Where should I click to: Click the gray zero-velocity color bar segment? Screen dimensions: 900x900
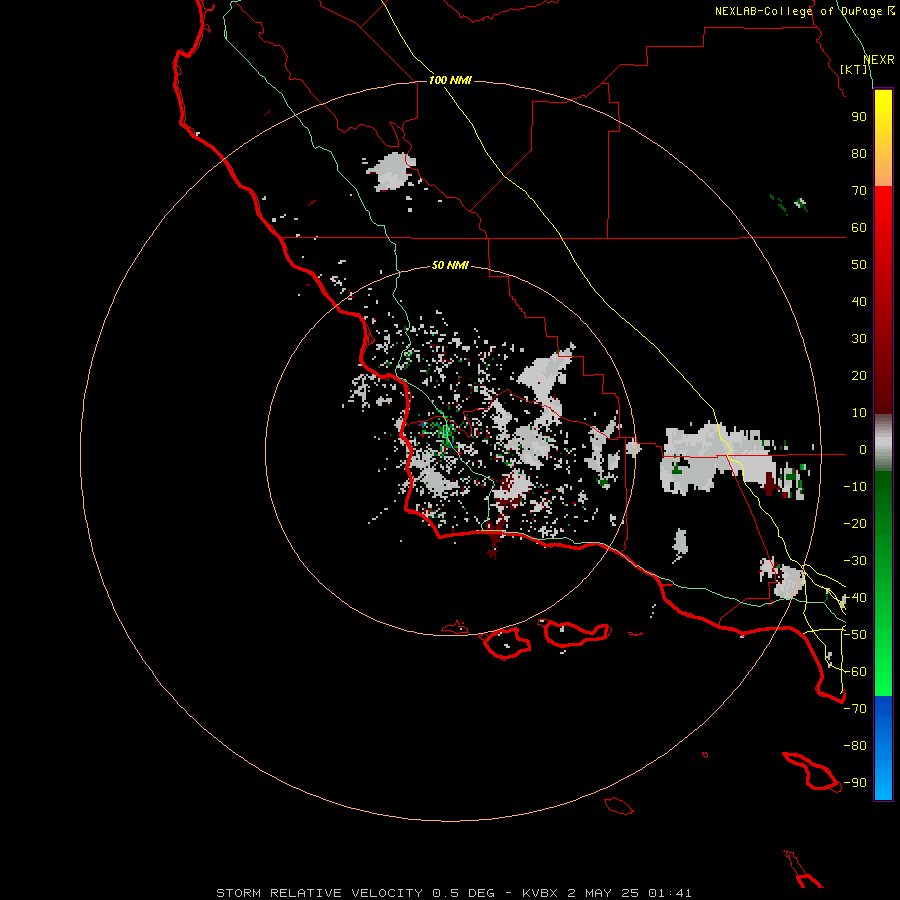click(x=883, y=442)
